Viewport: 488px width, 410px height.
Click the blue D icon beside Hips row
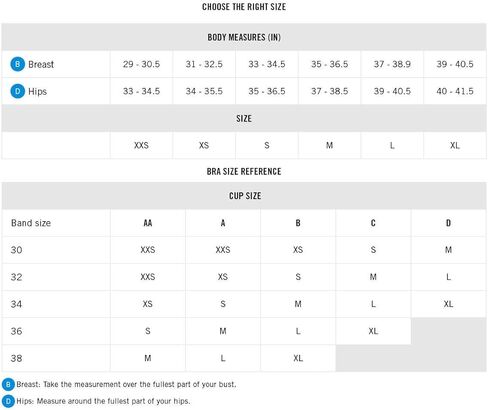coord(18,91)
